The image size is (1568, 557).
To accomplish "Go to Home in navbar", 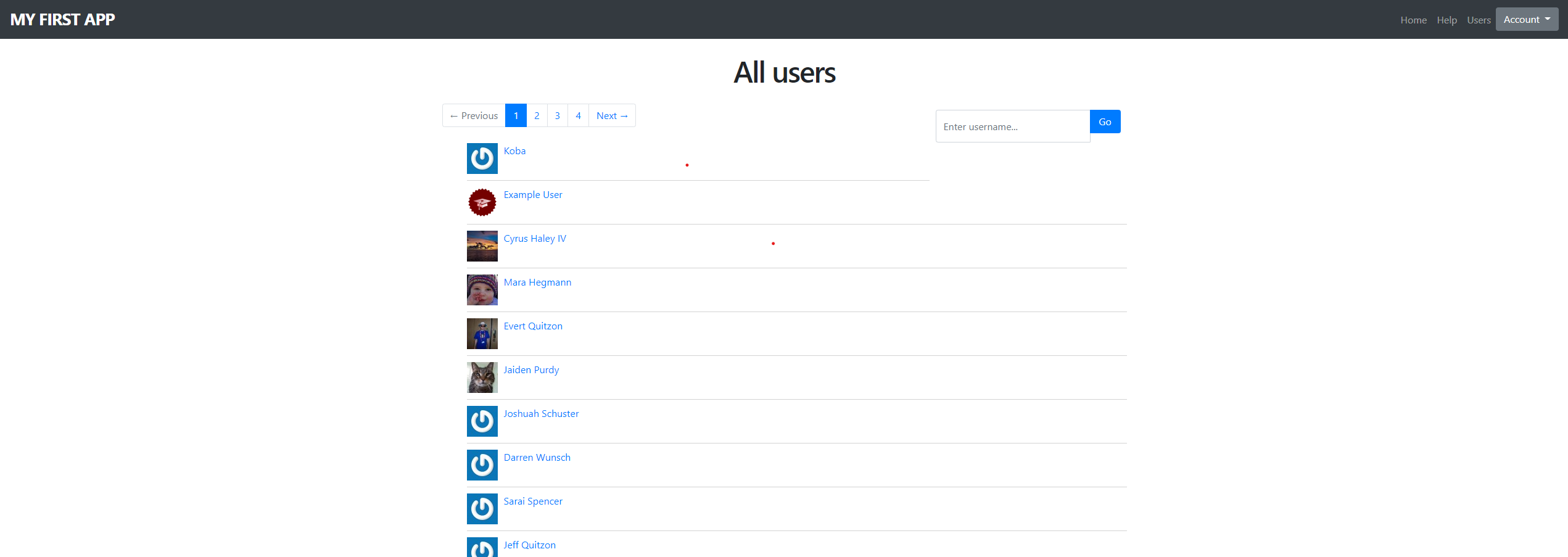I will coord(1413,20).
